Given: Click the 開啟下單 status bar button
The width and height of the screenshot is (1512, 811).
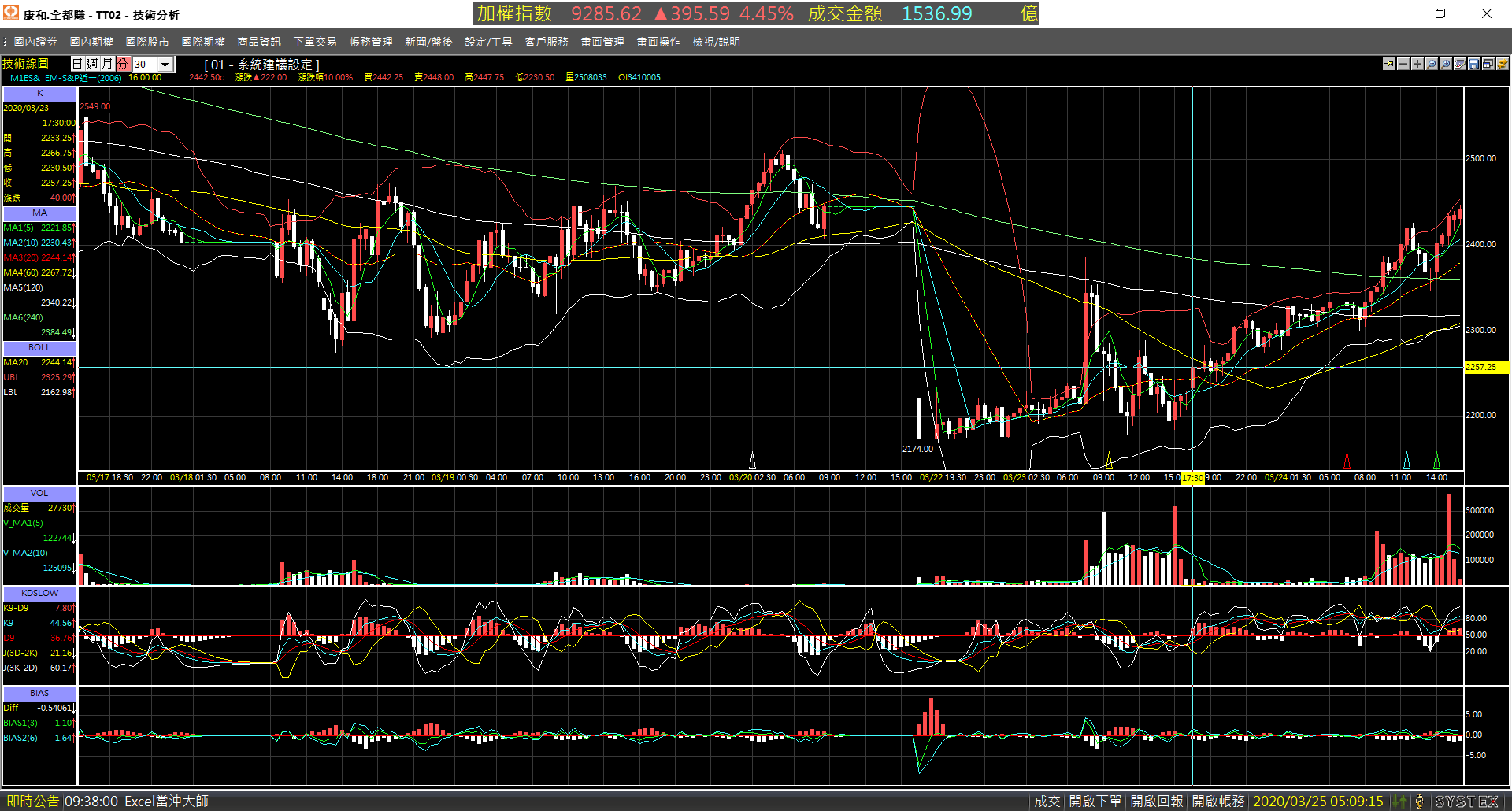Looking at the screenshot, I should pos(1095,802).
